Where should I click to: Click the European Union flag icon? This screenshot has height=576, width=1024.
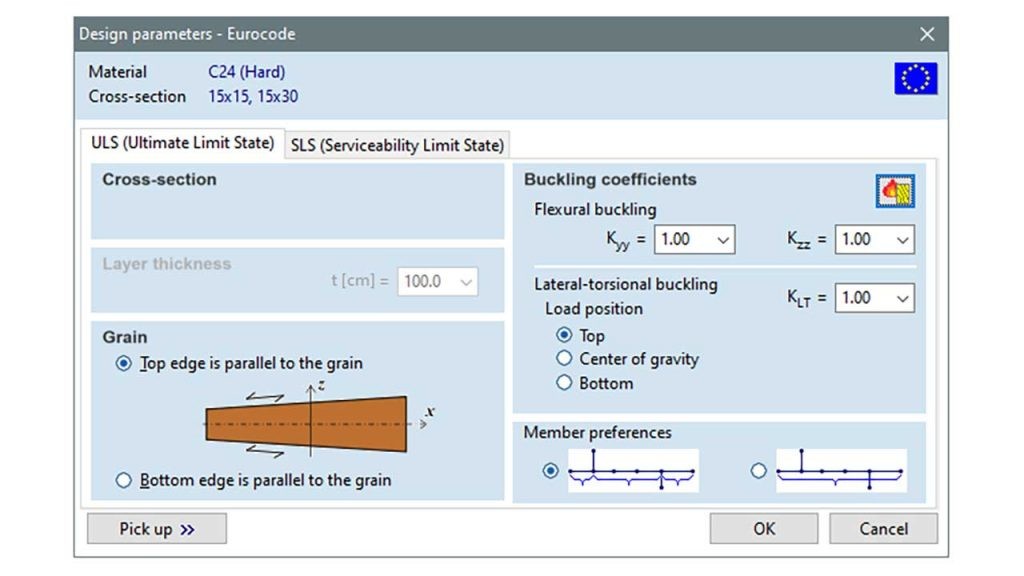point(915,78)
